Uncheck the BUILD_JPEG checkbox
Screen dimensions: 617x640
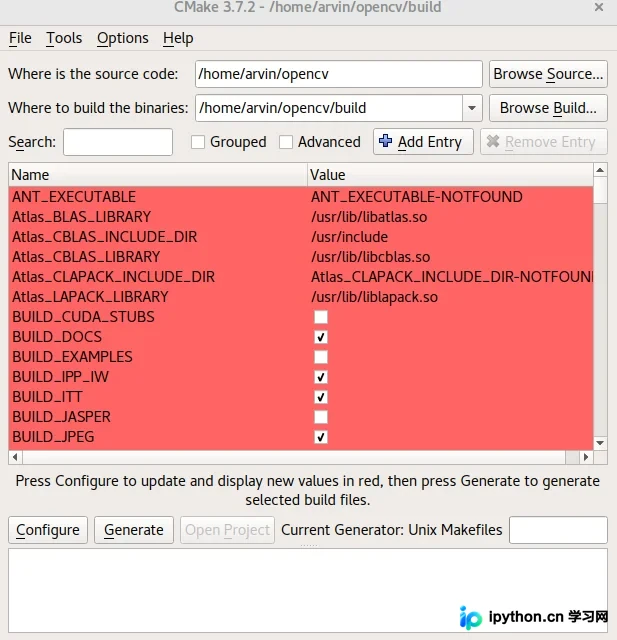tap(321, 437)
